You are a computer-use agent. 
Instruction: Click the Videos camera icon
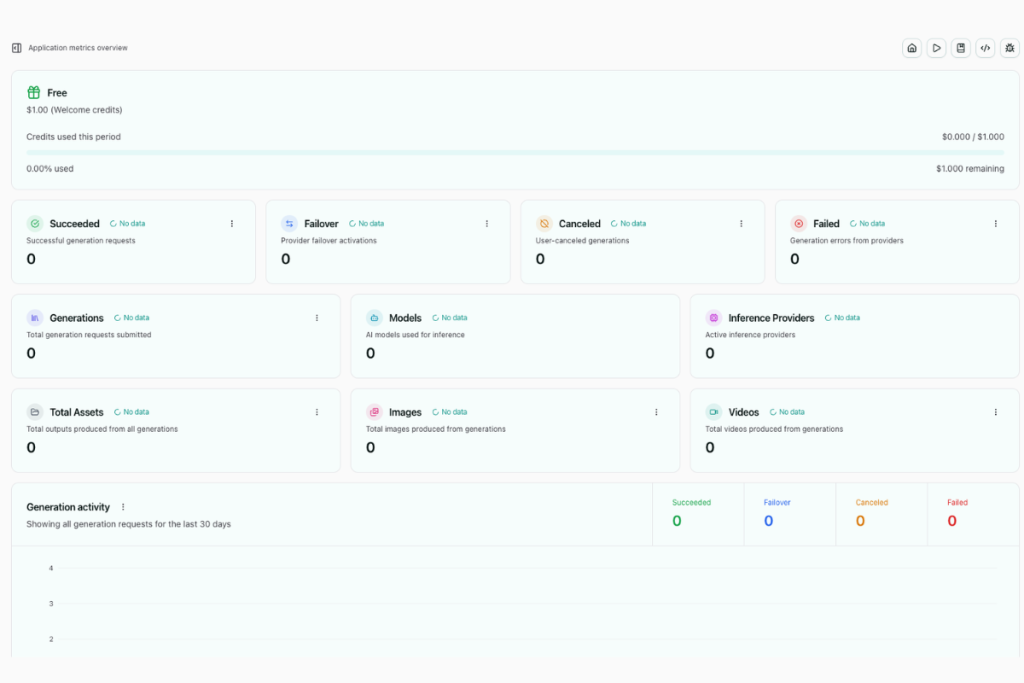(x=714, y=412)
